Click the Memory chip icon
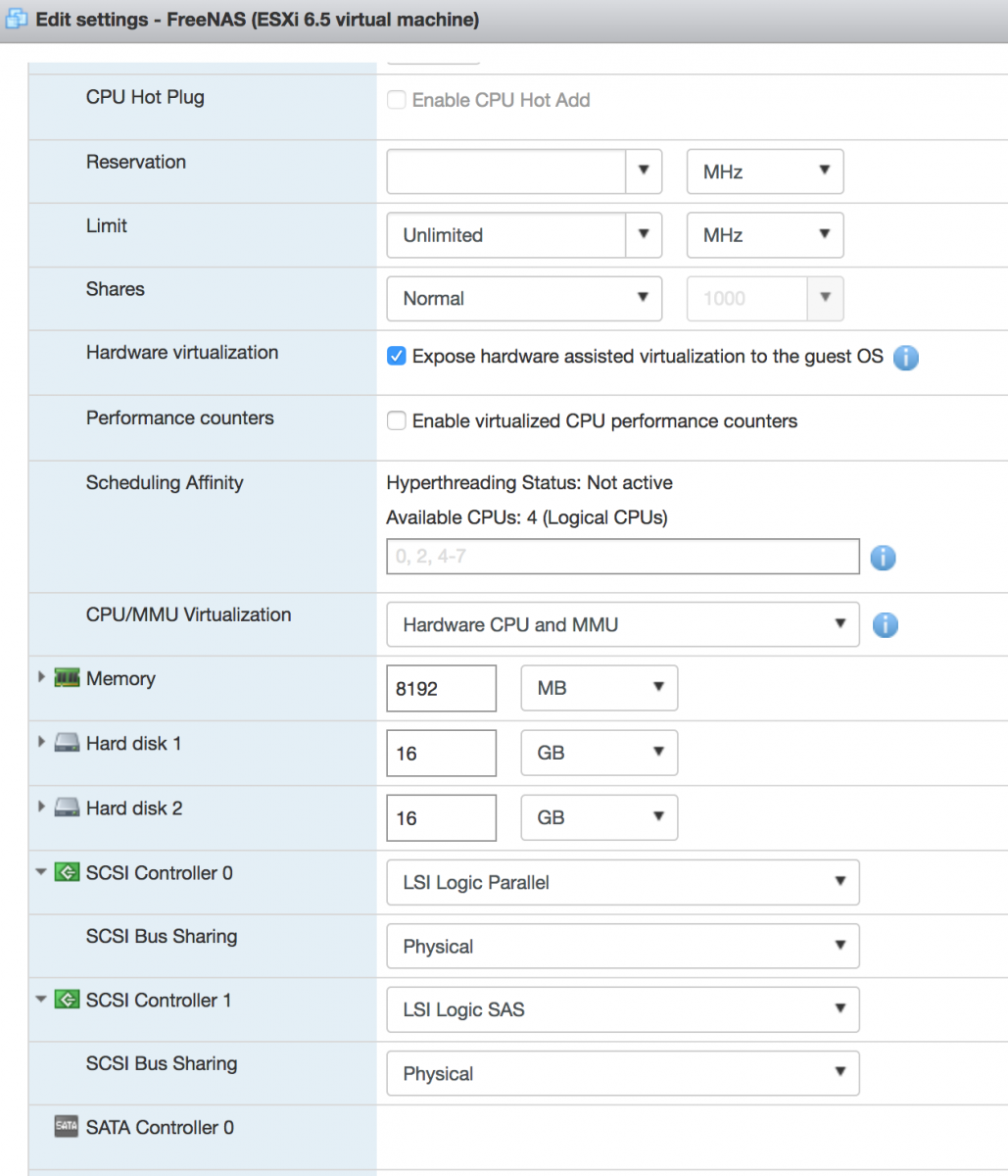Image resolution: width=1008 pixels, height=1176 pixels. tap(67, 678)
